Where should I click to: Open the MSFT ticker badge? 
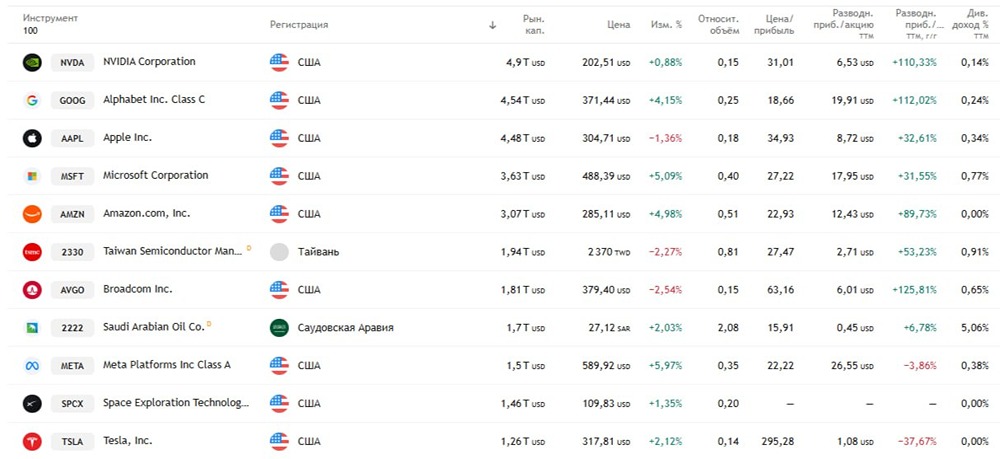tap(72, 176)
